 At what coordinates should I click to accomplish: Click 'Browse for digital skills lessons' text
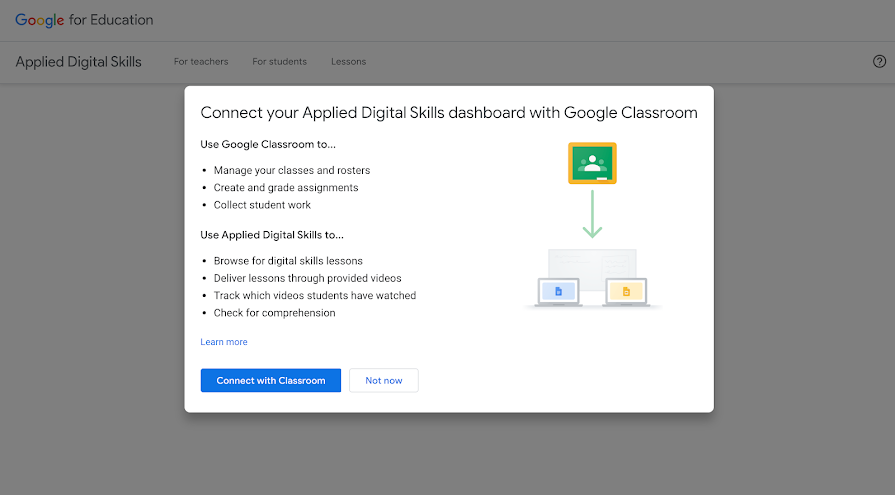tap(288, 261)
